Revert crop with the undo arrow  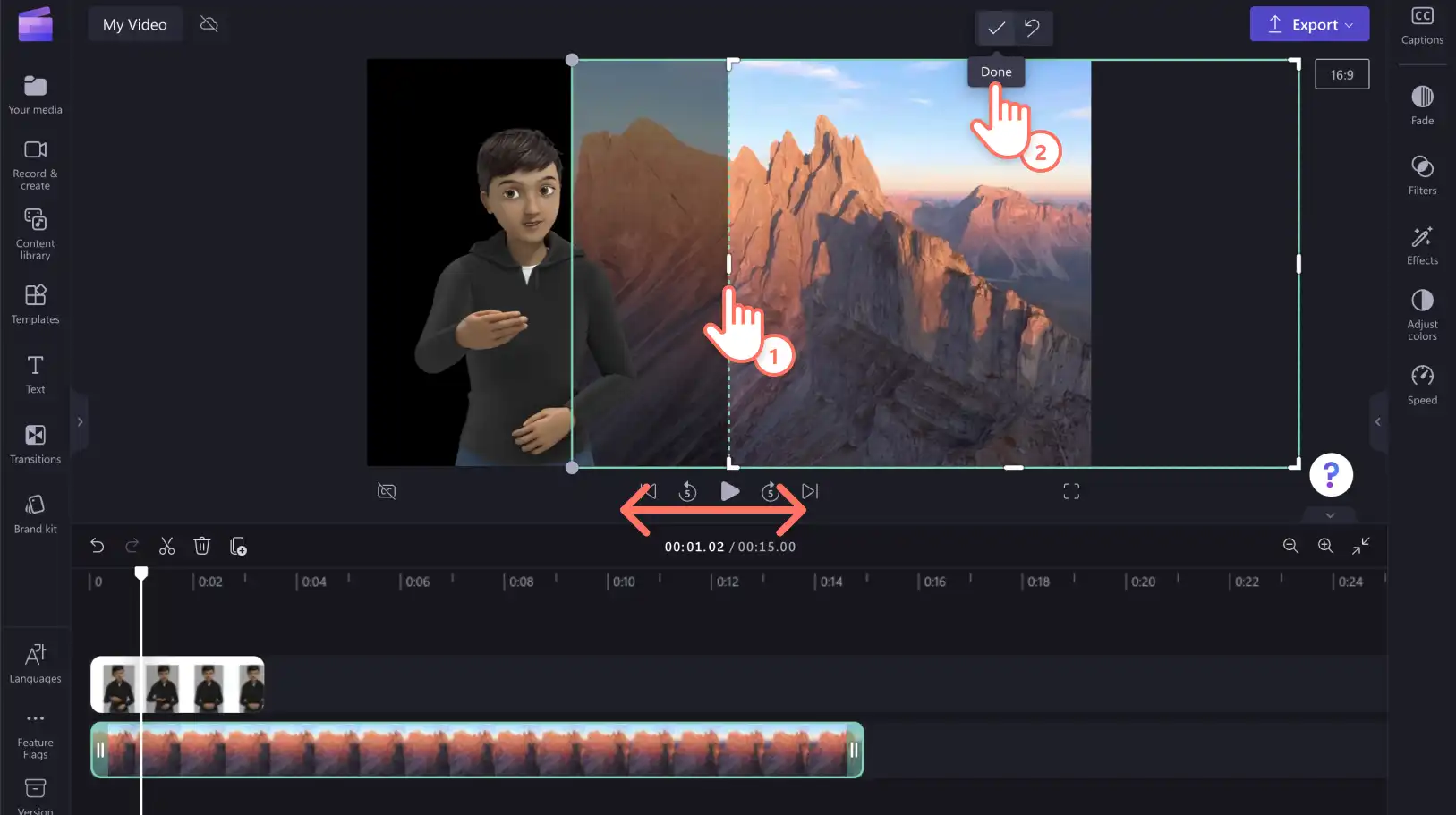click(1032, 28)
